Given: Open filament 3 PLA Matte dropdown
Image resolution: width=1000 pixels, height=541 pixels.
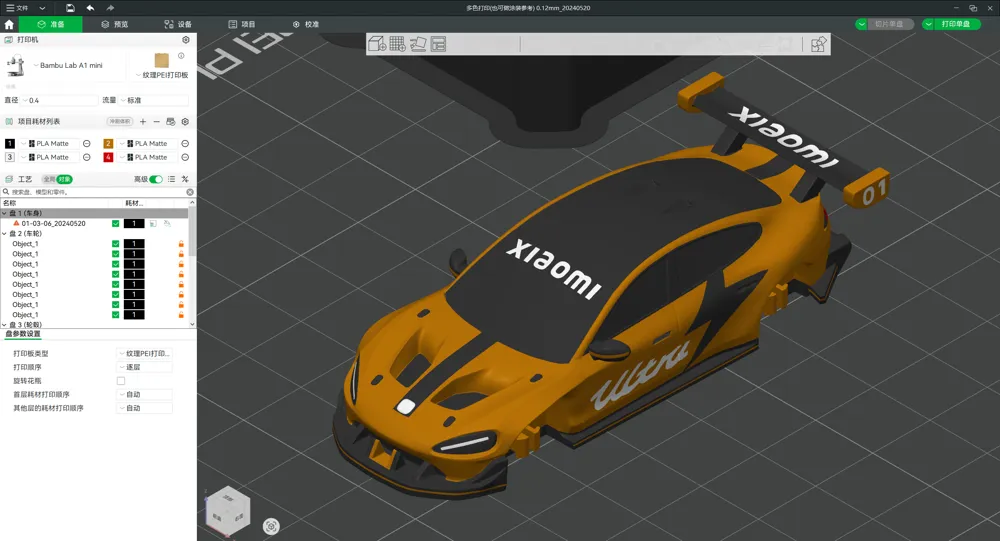Looking at the screenshot, I should [x=49, y=157].
